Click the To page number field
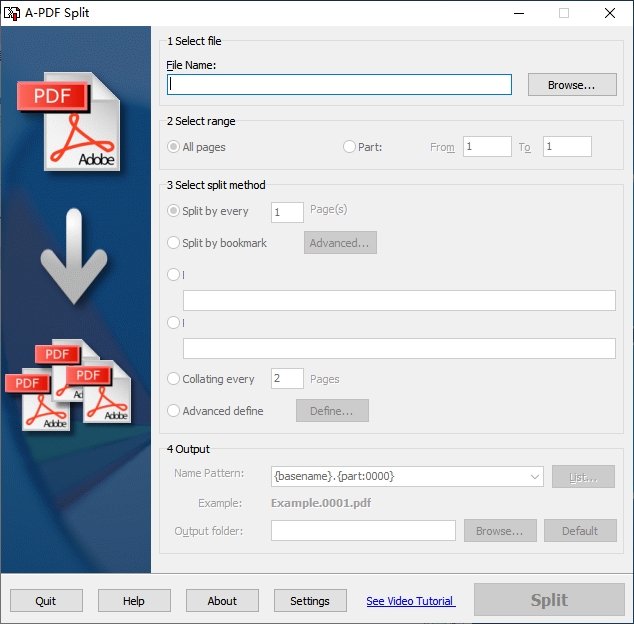The height and width of the screenshot is (624, 634). 567,146
